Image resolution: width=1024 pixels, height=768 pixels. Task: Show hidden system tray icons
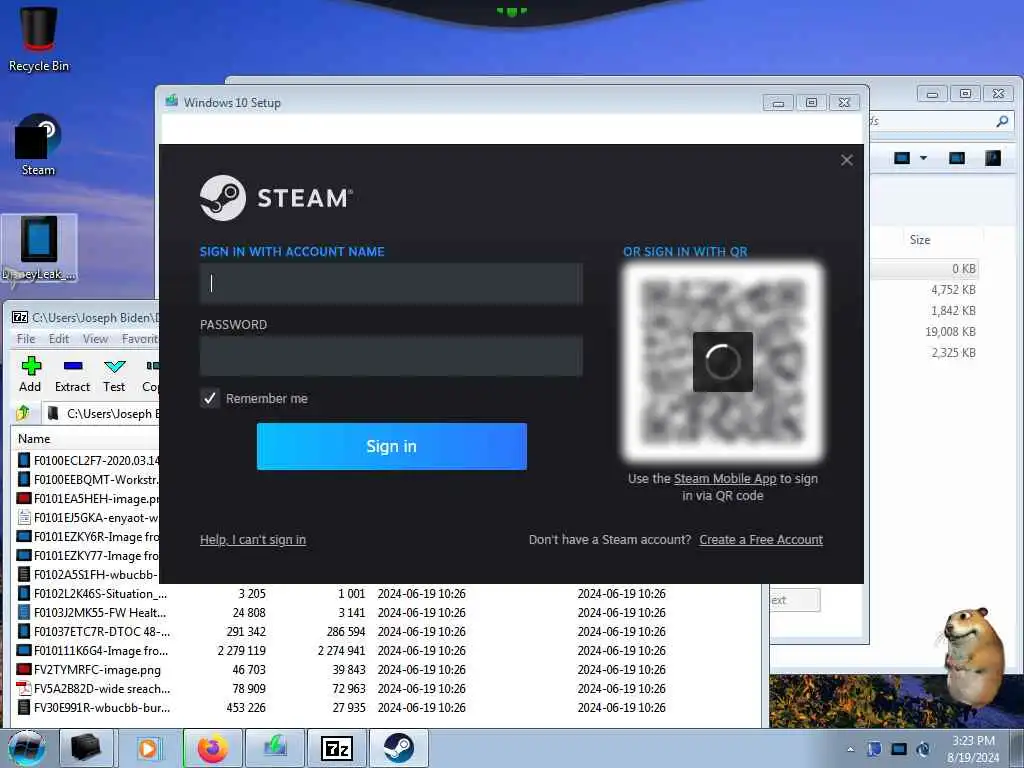click(850, 750)
